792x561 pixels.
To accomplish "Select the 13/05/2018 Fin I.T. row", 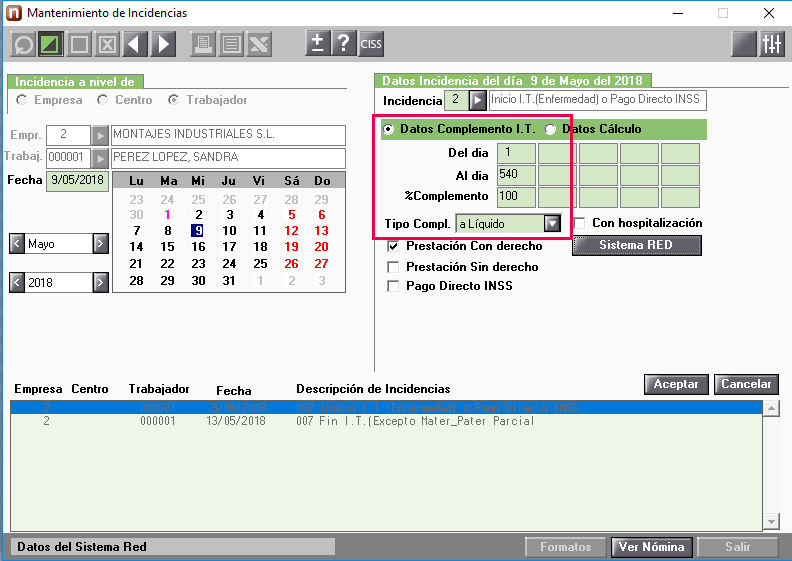I will pyautogui.click(x=386, y=421).
